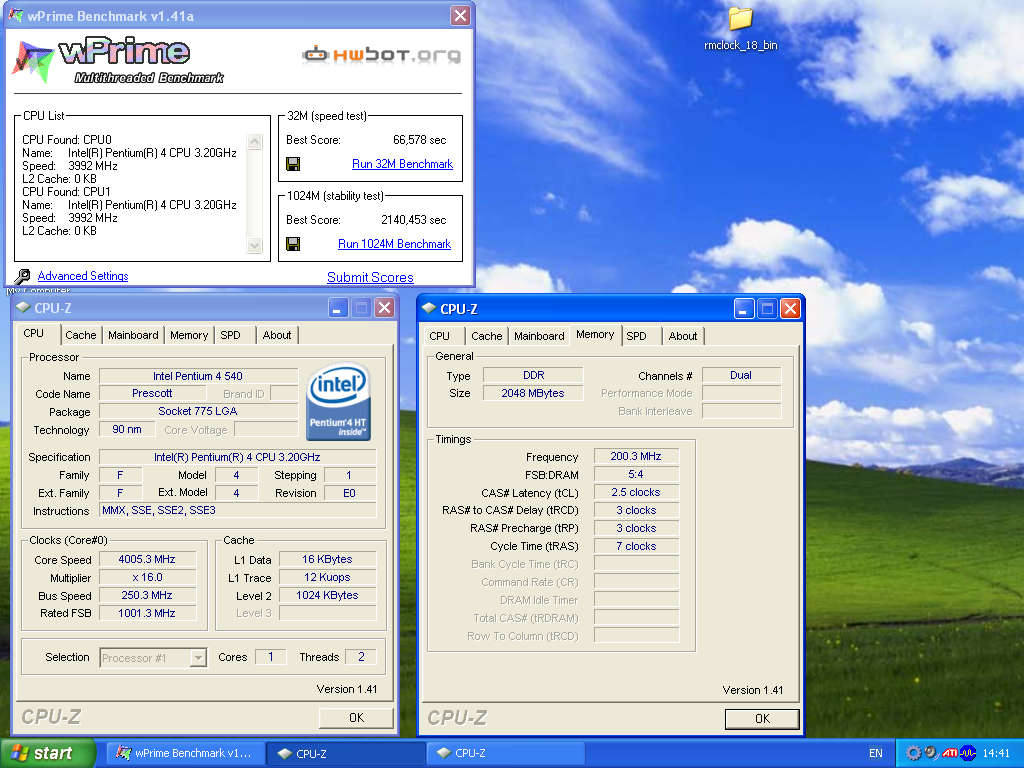Click the EN language indicator
Viewport: 1024px width, 768px height.
point(875,753)
